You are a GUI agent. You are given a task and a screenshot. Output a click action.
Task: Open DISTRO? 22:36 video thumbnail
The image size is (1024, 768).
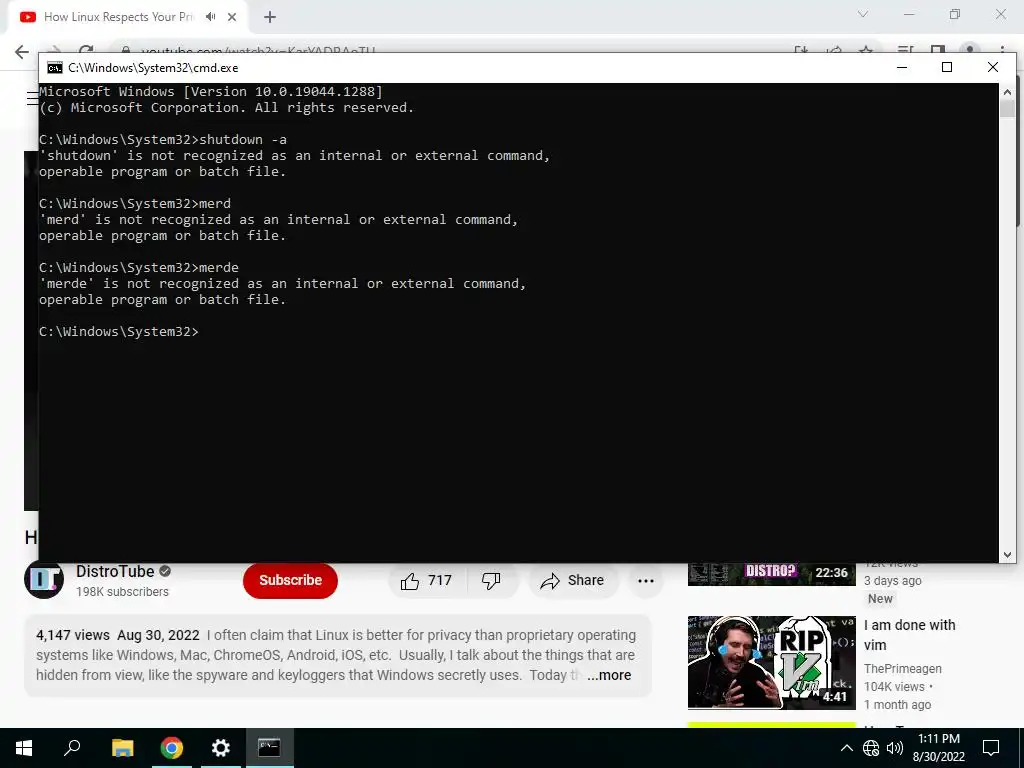coord(771,574)
